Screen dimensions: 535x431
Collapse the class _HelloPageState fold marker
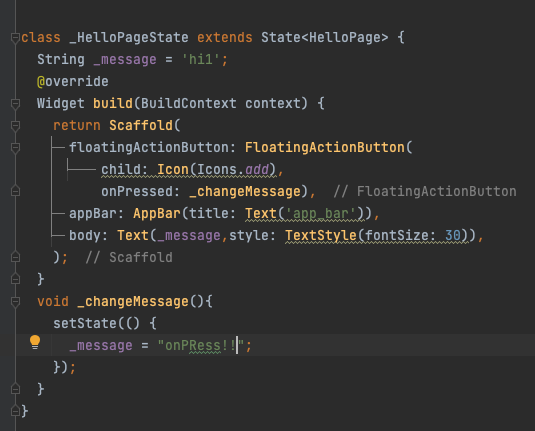pyautogui.click(x=15, y=38)
